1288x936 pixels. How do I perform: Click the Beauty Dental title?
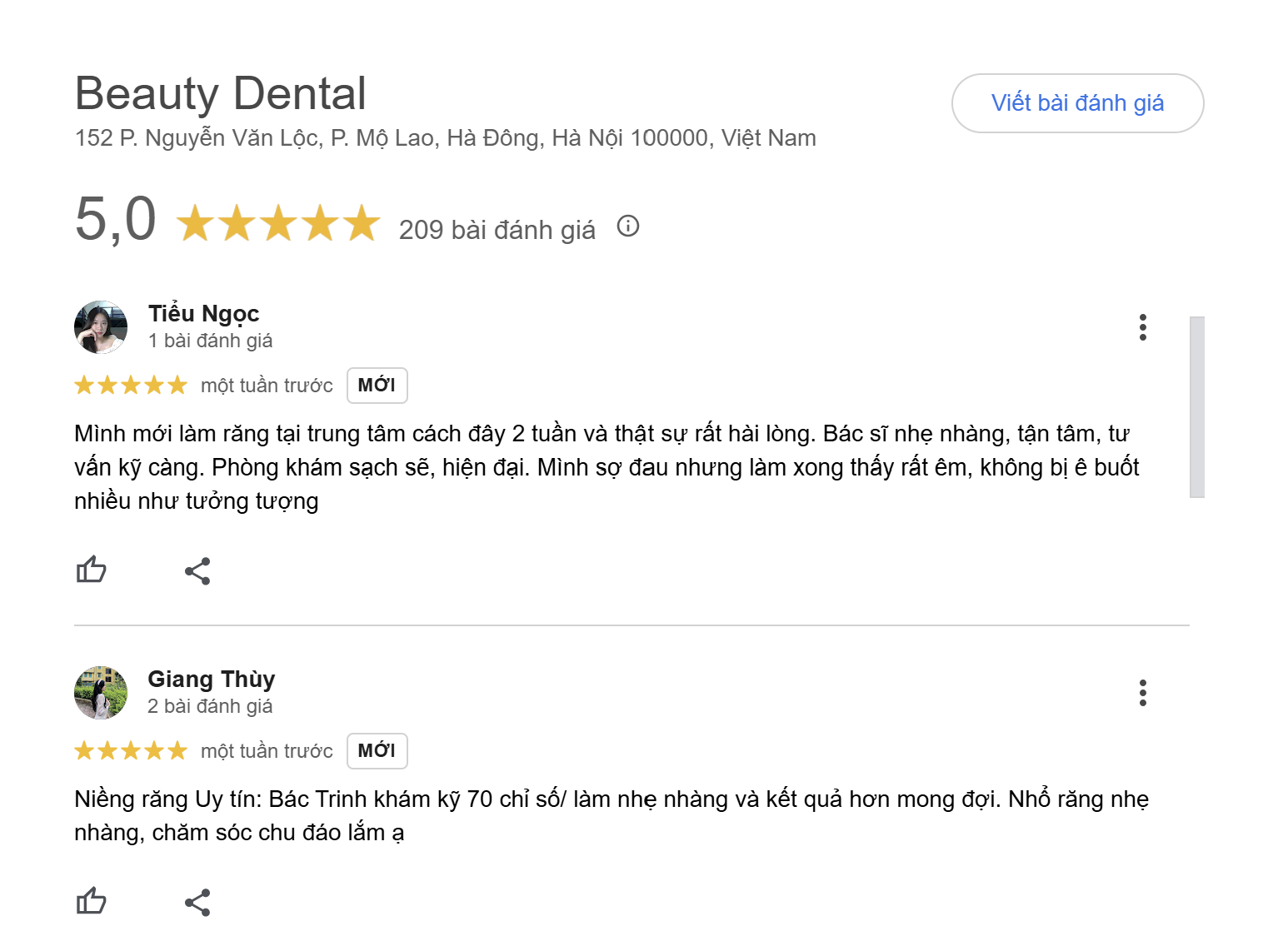coord(221,93)
